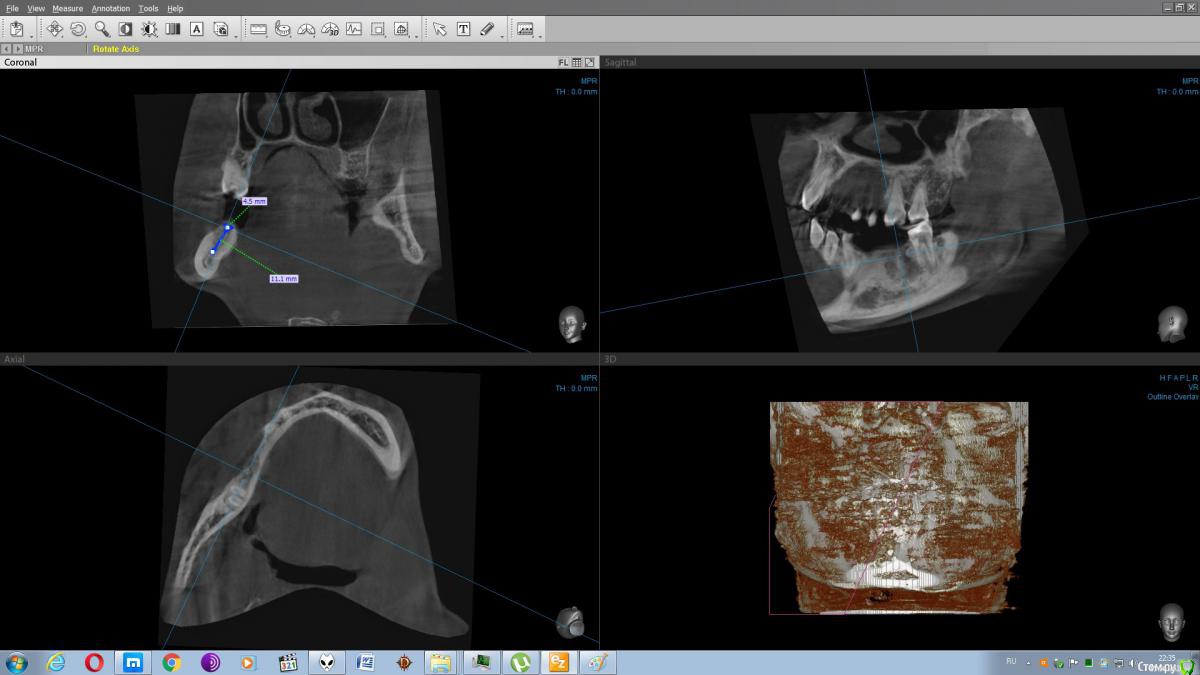Image resolution: width=1200 pixels, height=675 pixels.
Task: Open the Measure menu
Action: pyautogui.click(x=67, y=8)
